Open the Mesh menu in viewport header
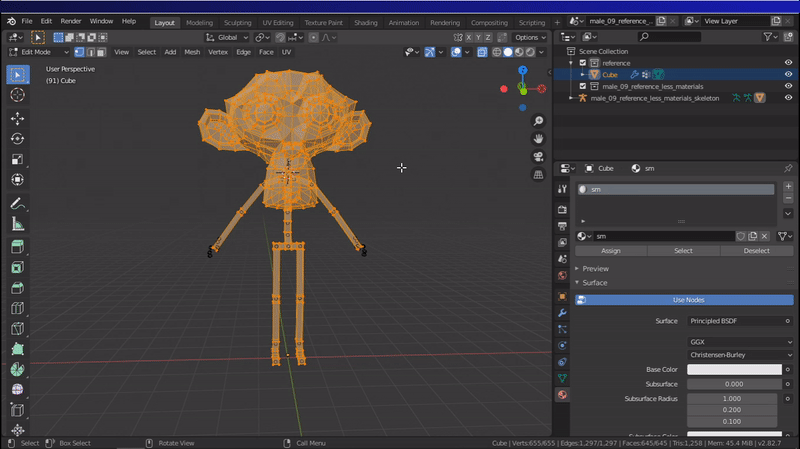 pyautogui.click(x=192, y=52)
